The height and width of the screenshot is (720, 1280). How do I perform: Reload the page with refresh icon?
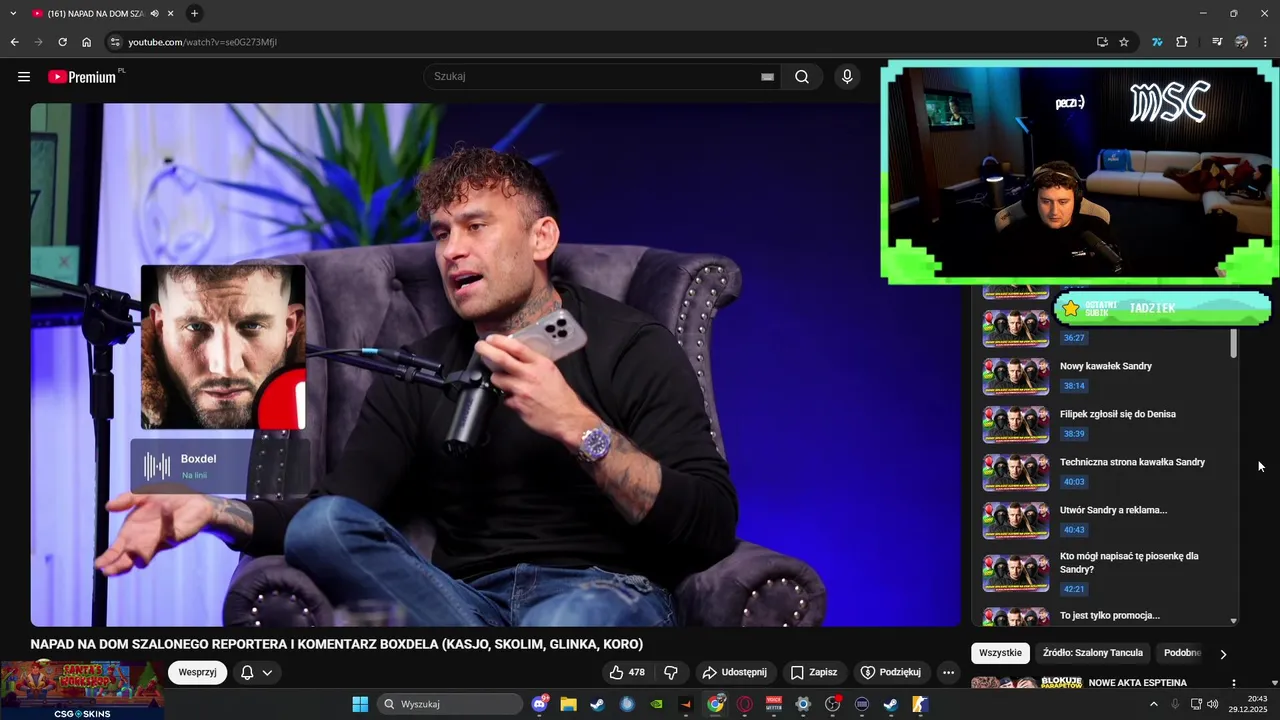62,42
